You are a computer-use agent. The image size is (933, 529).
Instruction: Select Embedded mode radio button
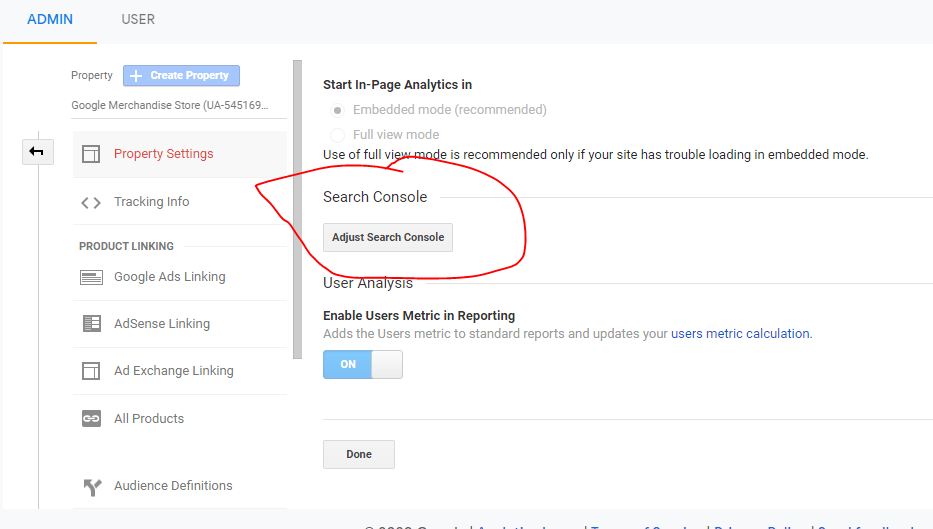tap(337, 110)
